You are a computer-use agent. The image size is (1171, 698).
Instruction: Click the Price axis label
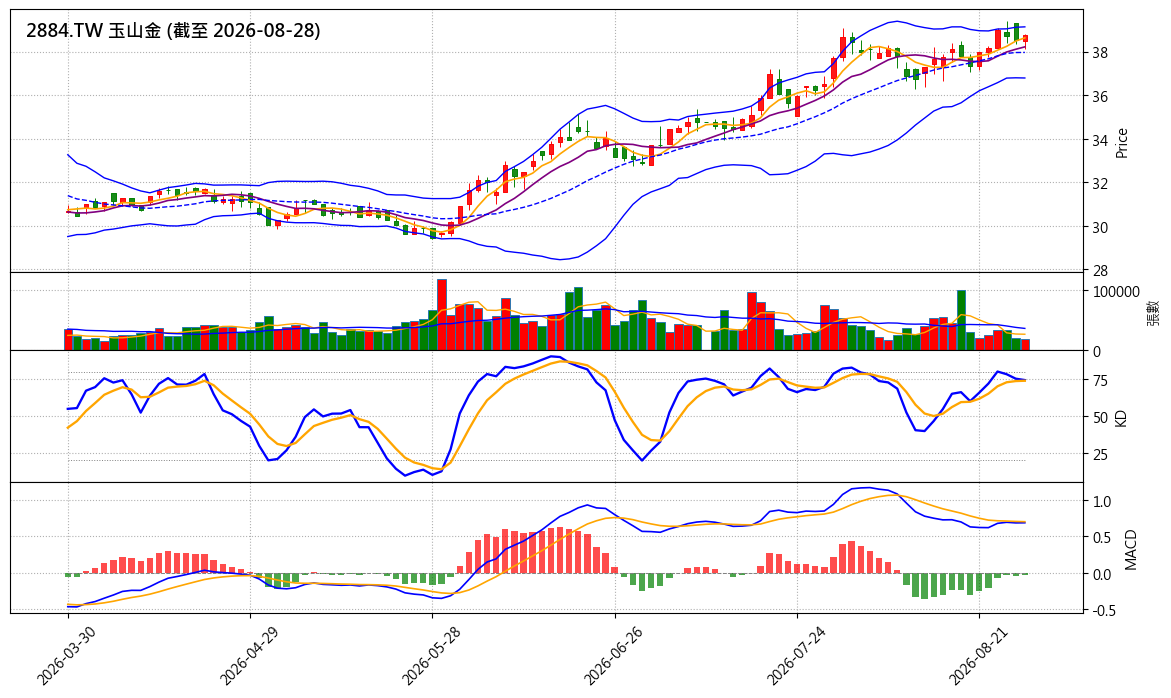point(1121,143)
